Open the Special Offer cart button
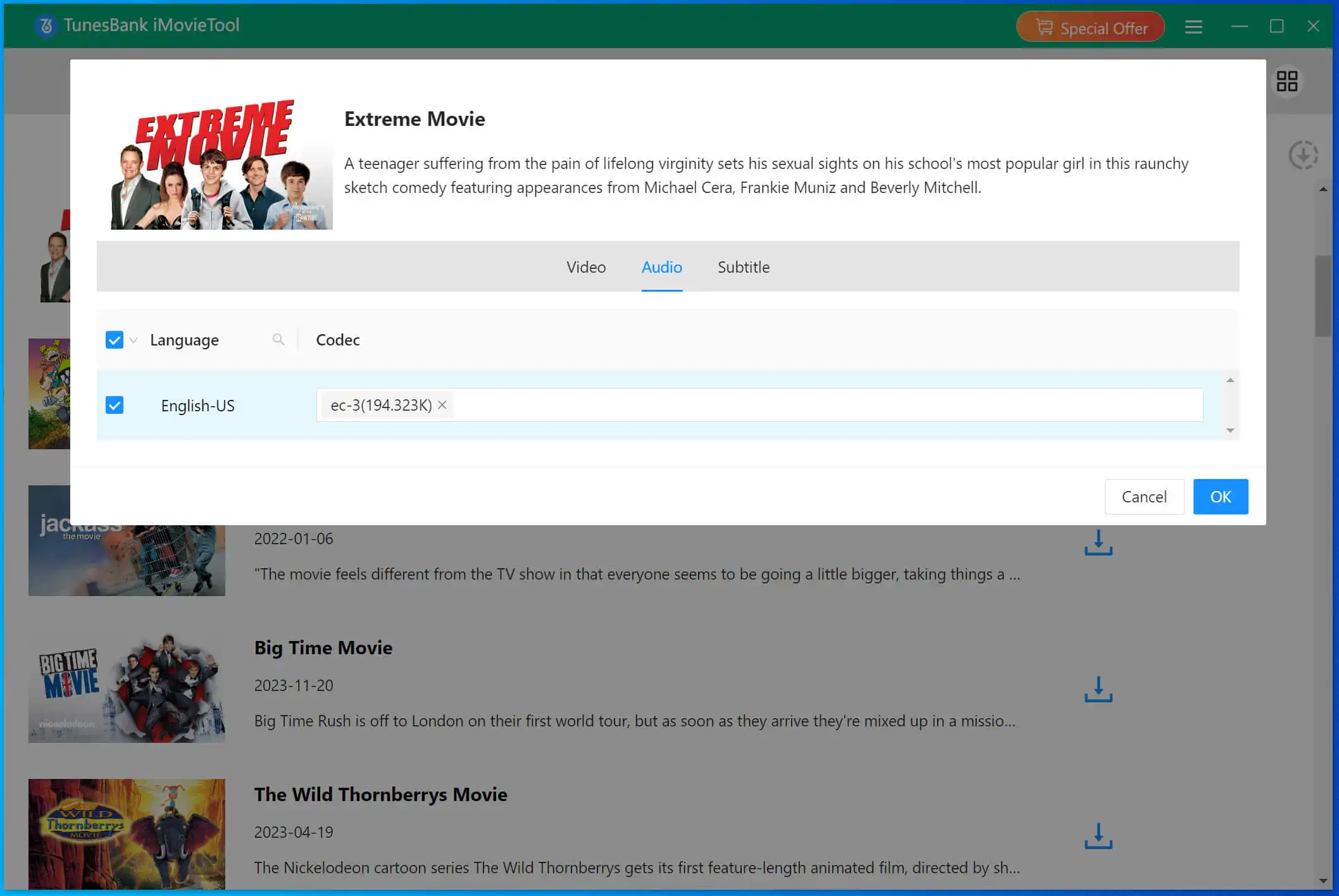The height and width of the screenshot is (896, 1339). tap(1090, 27)
